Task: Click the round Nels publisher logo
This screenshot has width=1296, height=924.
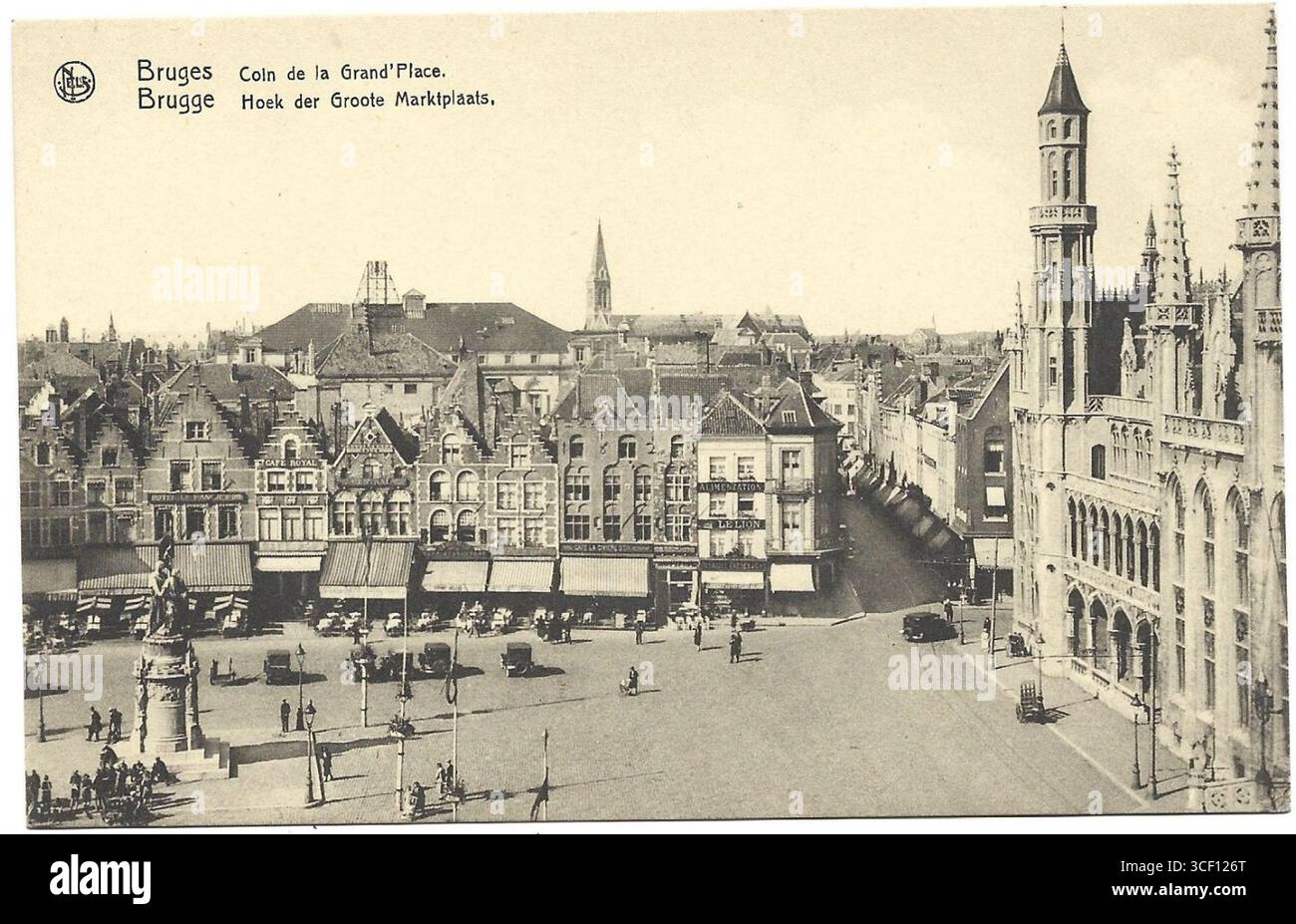Action: (x=74, y=82)
